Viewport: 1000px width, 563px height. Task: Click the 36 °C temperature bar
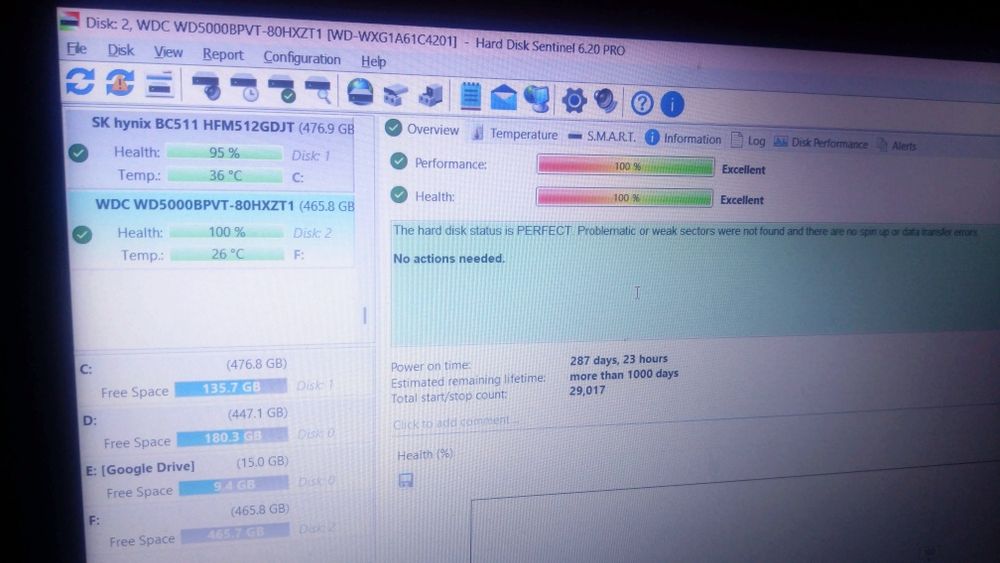tap(226, 175)
